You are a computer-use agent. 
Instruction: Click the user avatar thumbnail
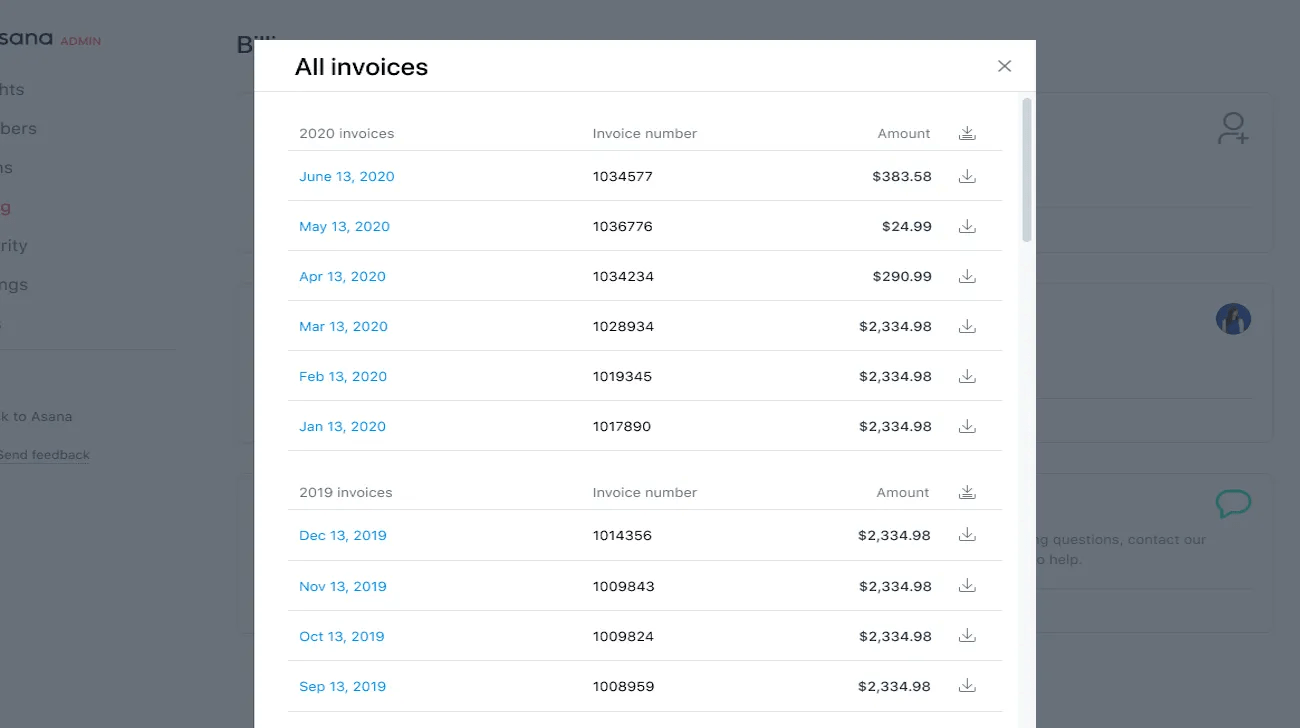pos(1233,318)
